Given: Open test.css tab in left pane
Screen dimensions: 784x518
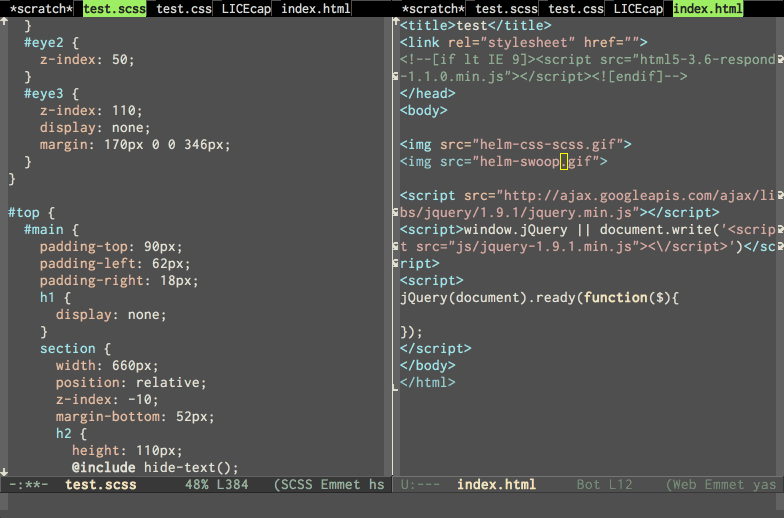Looking at the screenshot, I should coord(183,9).
